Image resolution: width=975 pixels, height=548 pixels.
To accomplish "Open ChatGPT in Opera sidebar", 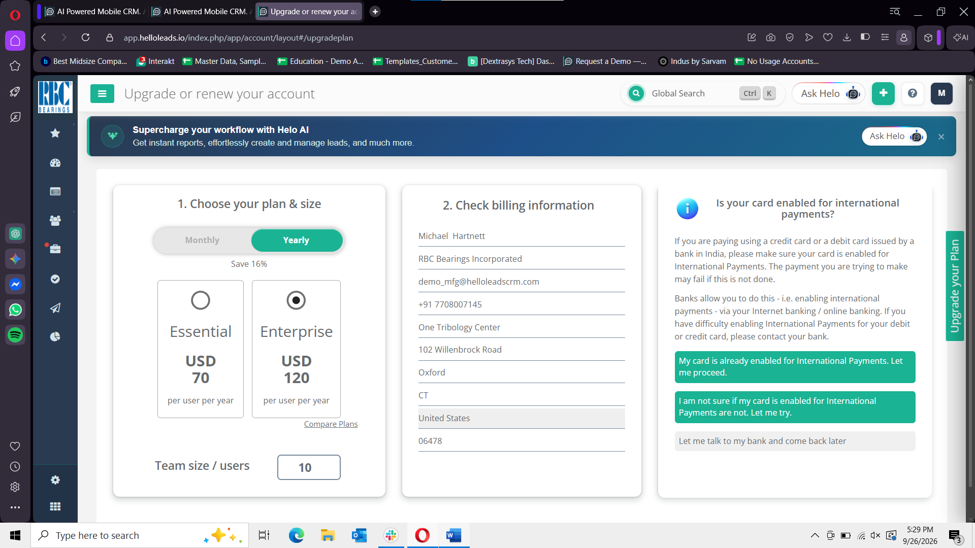I will tap(16, 234).
